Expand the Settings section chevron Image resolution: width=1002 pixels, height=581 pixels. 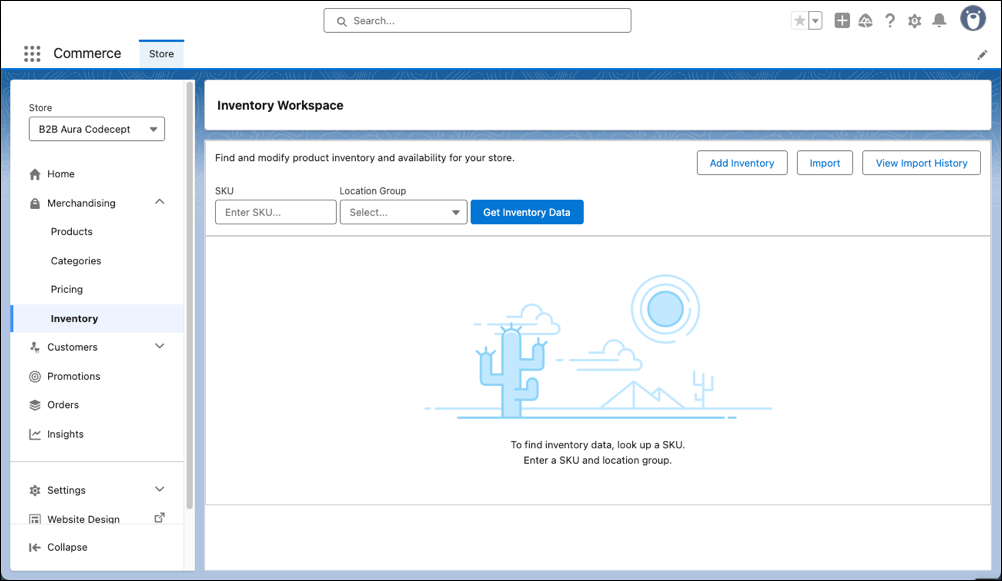[160, 490]
